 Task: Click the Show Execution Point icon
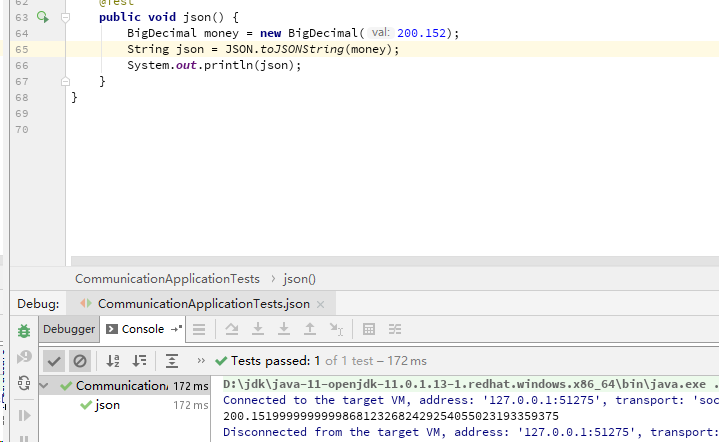(199, 329)
